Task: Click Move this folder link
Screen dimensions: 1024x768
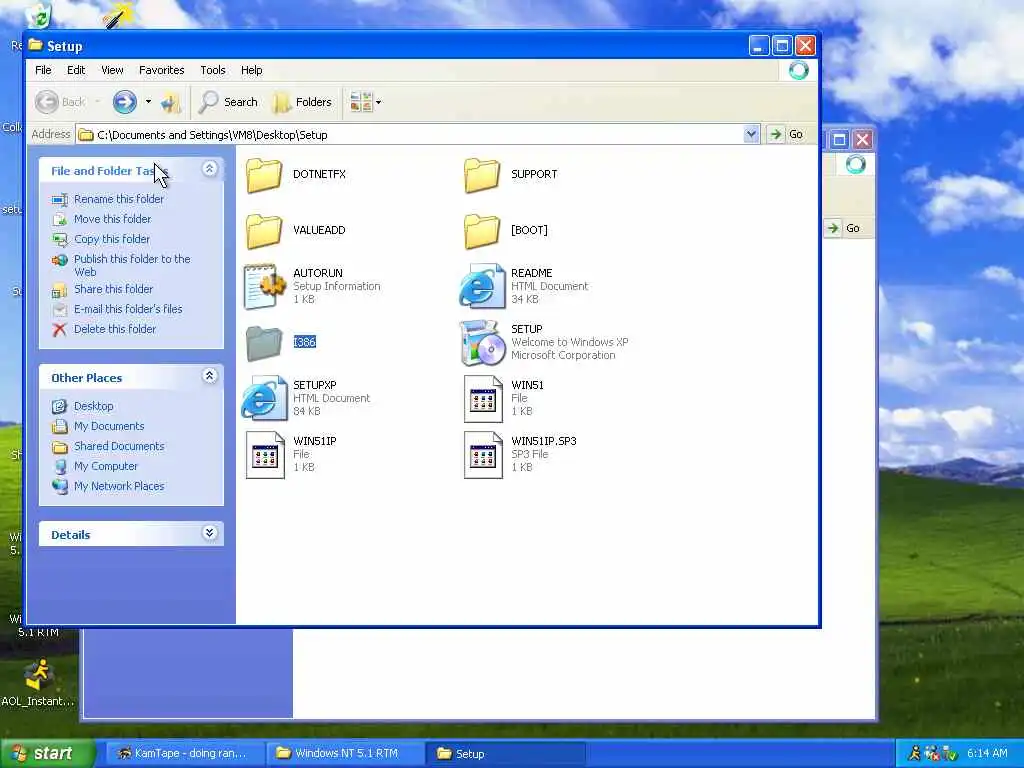Action: point(112,219)
